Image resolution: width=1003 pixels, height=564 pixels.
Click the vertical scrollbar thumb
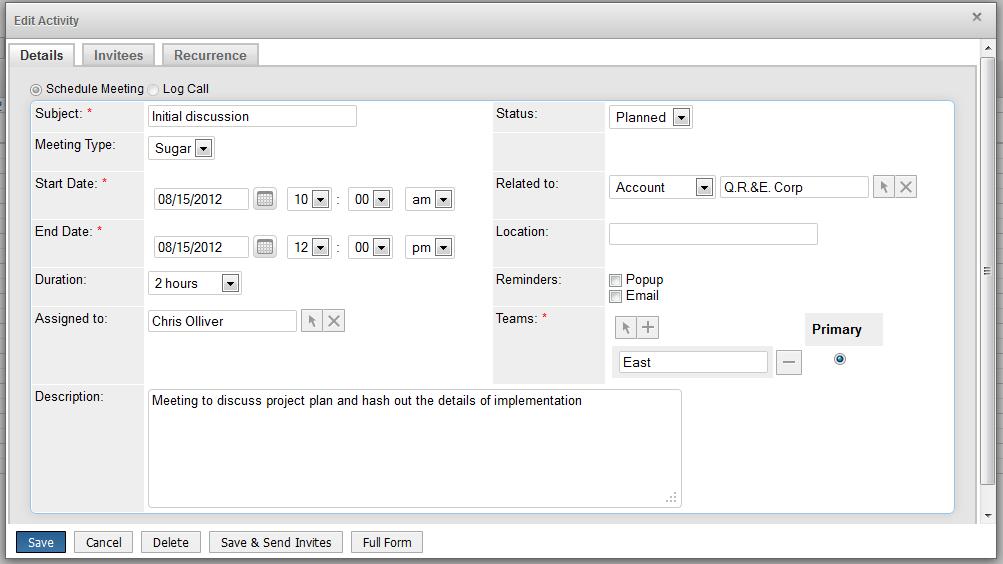pos(988,270)
